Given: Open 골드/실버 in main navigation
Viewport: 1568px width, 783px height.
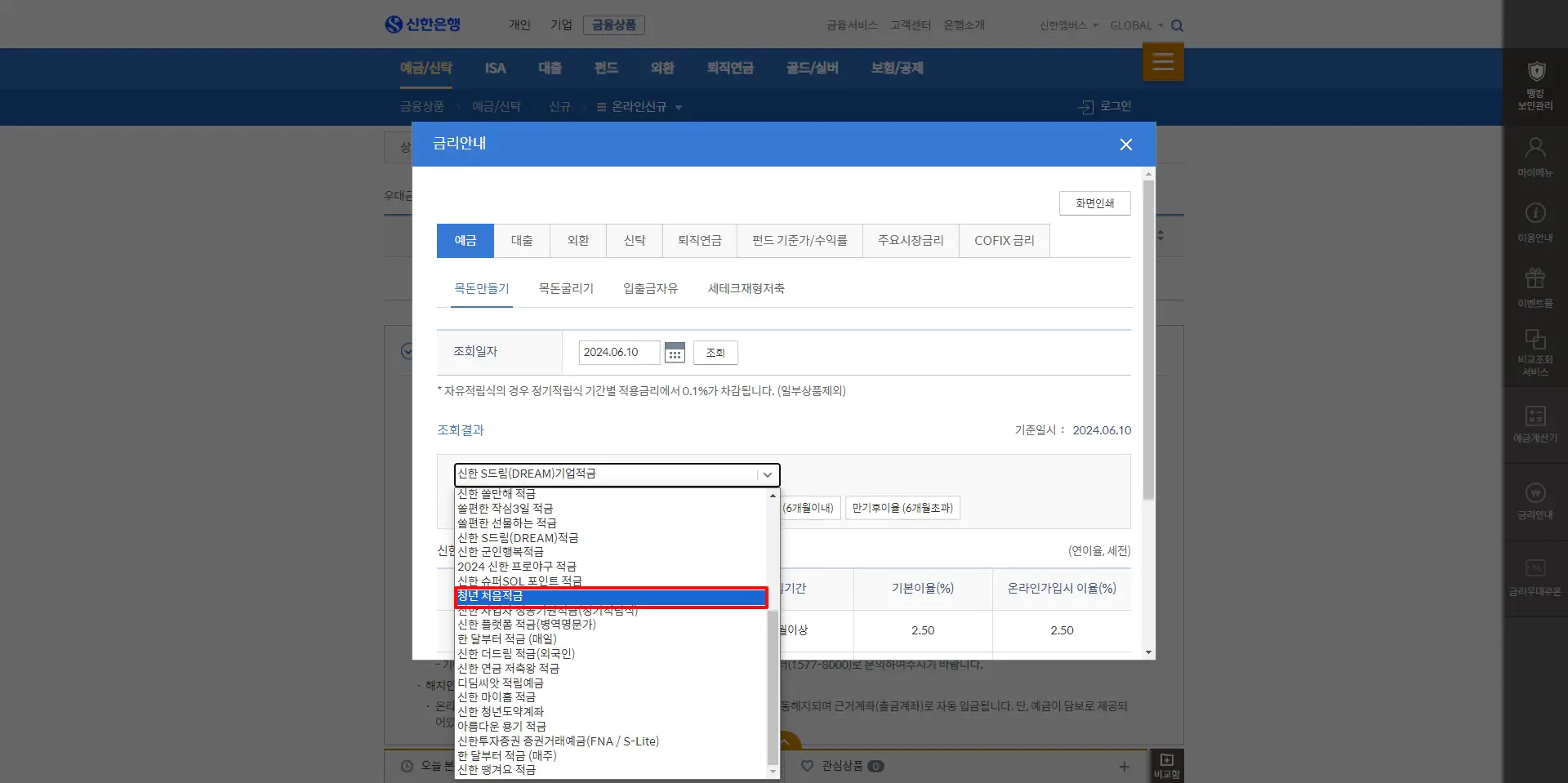Looking at the screenshot, I should tap(812, 69).
